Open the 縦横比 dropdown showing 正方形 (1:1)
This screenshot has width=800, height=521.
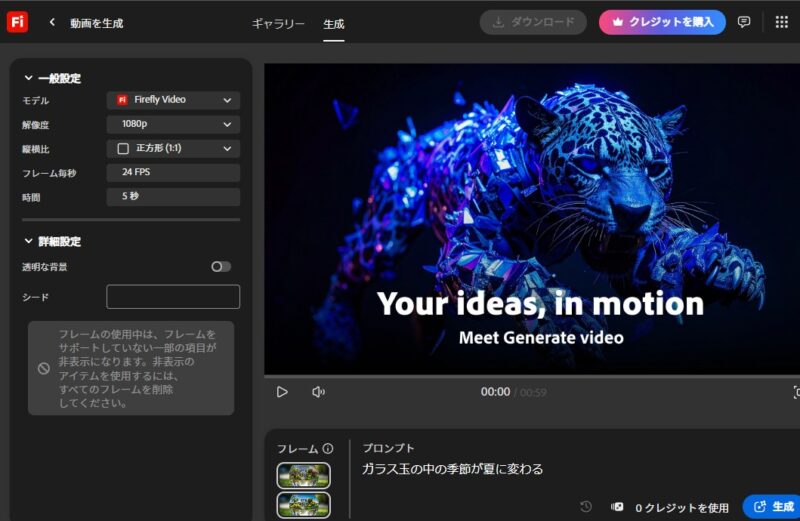pos(173,148)
